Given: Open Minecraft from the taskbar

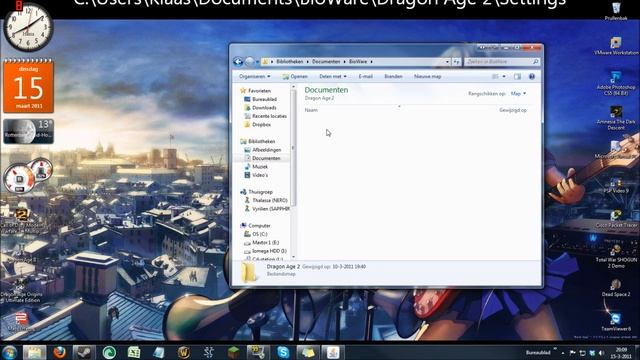Looking at the screenshot, I should coord(233,352).
